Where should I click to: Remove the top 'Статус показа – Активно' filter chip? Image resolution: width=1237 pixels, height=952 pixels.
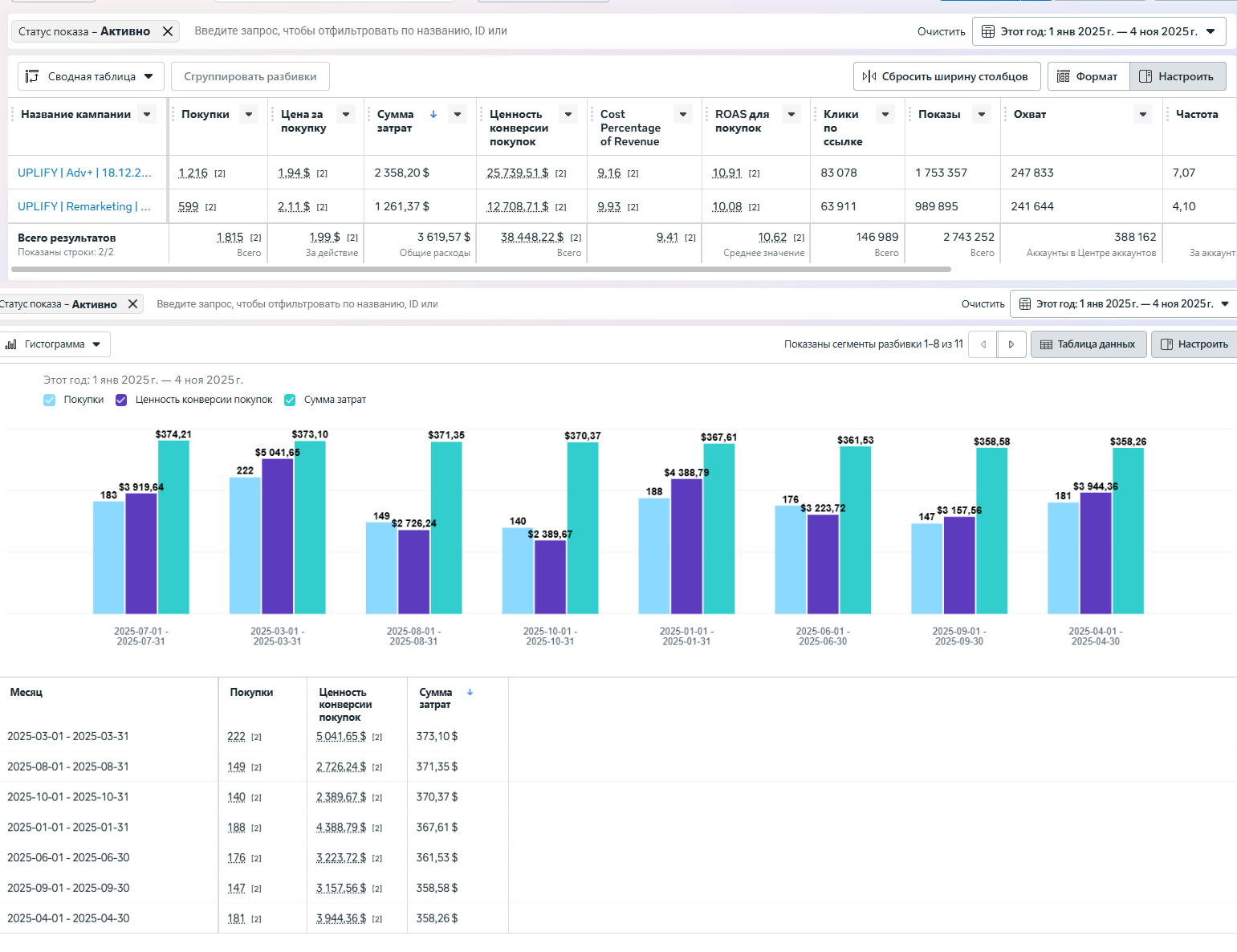(167, 31)
